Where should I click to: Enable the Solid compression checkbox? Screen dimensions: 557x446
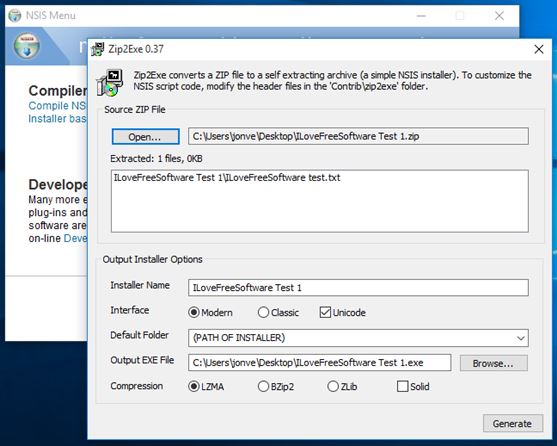coord(413,386)
